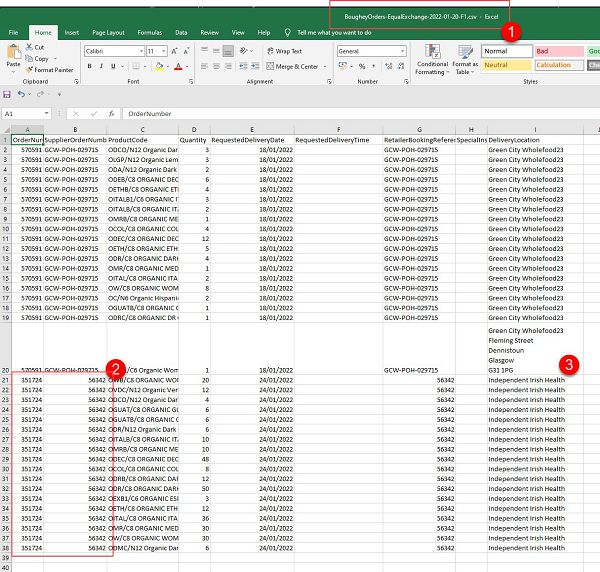Image resolution: width=600 pixels, height=572 pixels.
Task: Switch to the Data tab
Action: point(181,33)
